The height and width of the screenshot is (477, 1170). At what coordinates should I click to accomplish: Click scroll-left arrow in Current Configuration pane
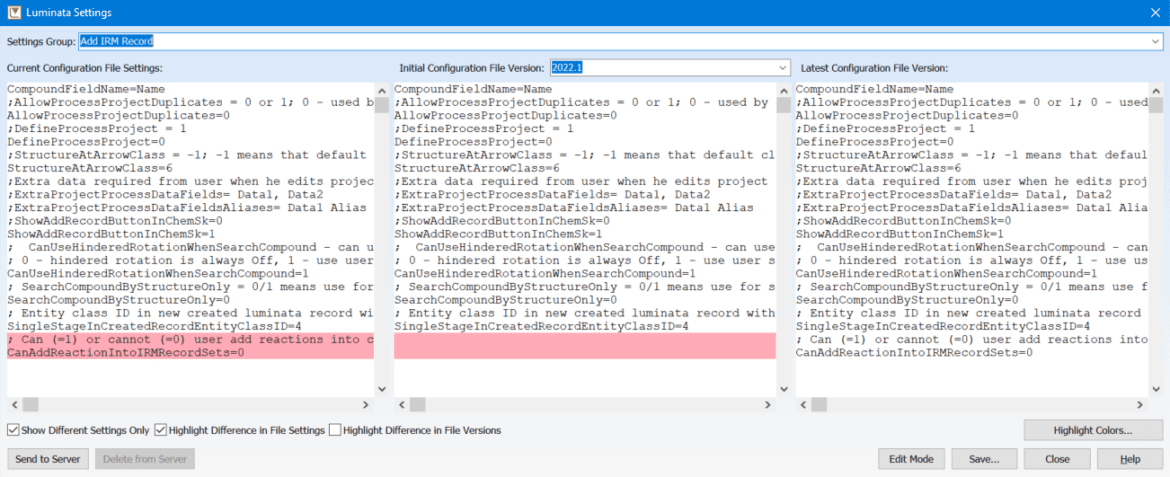(x=14, y=404)
